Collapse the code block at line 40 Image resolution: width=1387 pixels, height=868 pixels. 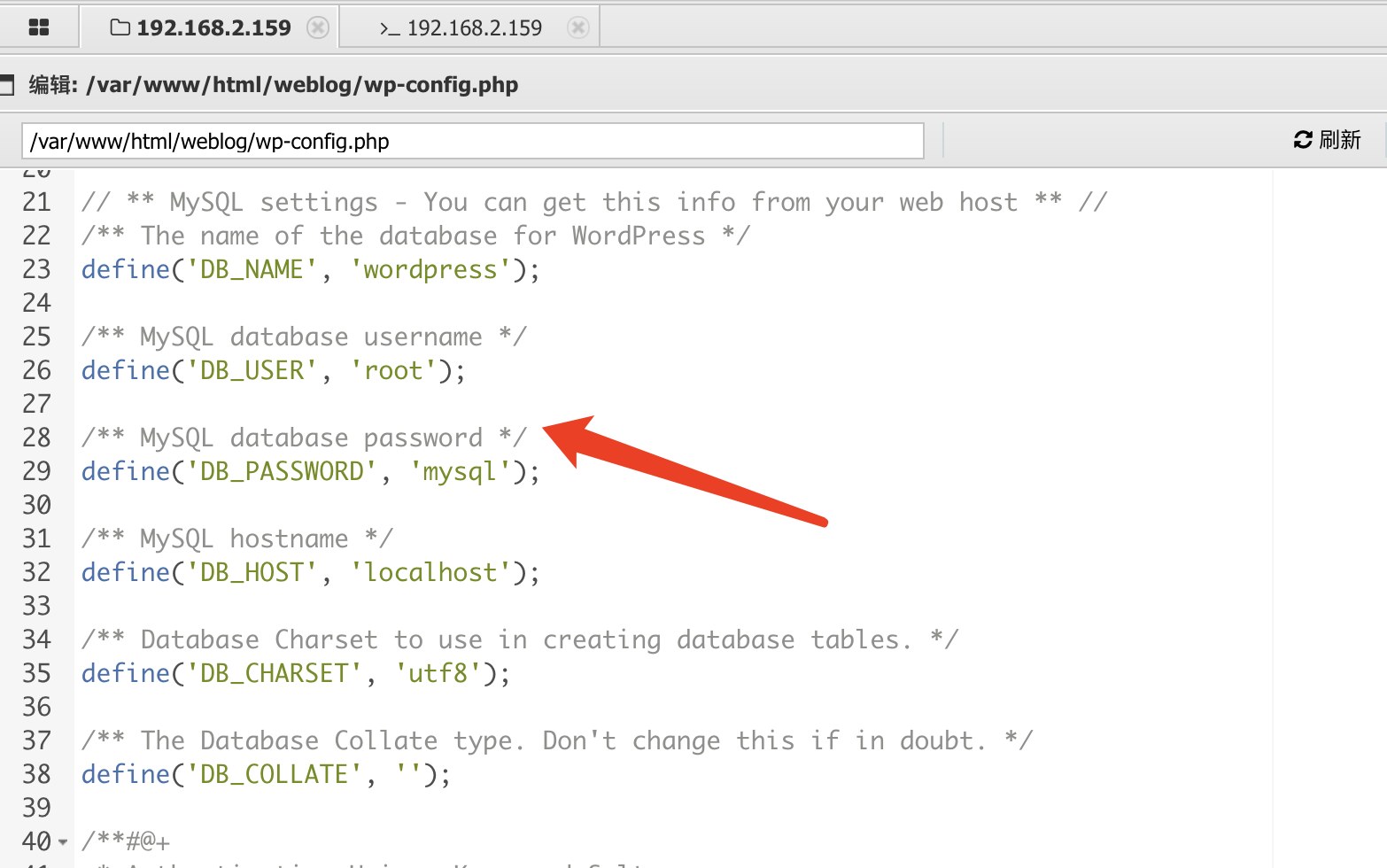tap(63, 841)
